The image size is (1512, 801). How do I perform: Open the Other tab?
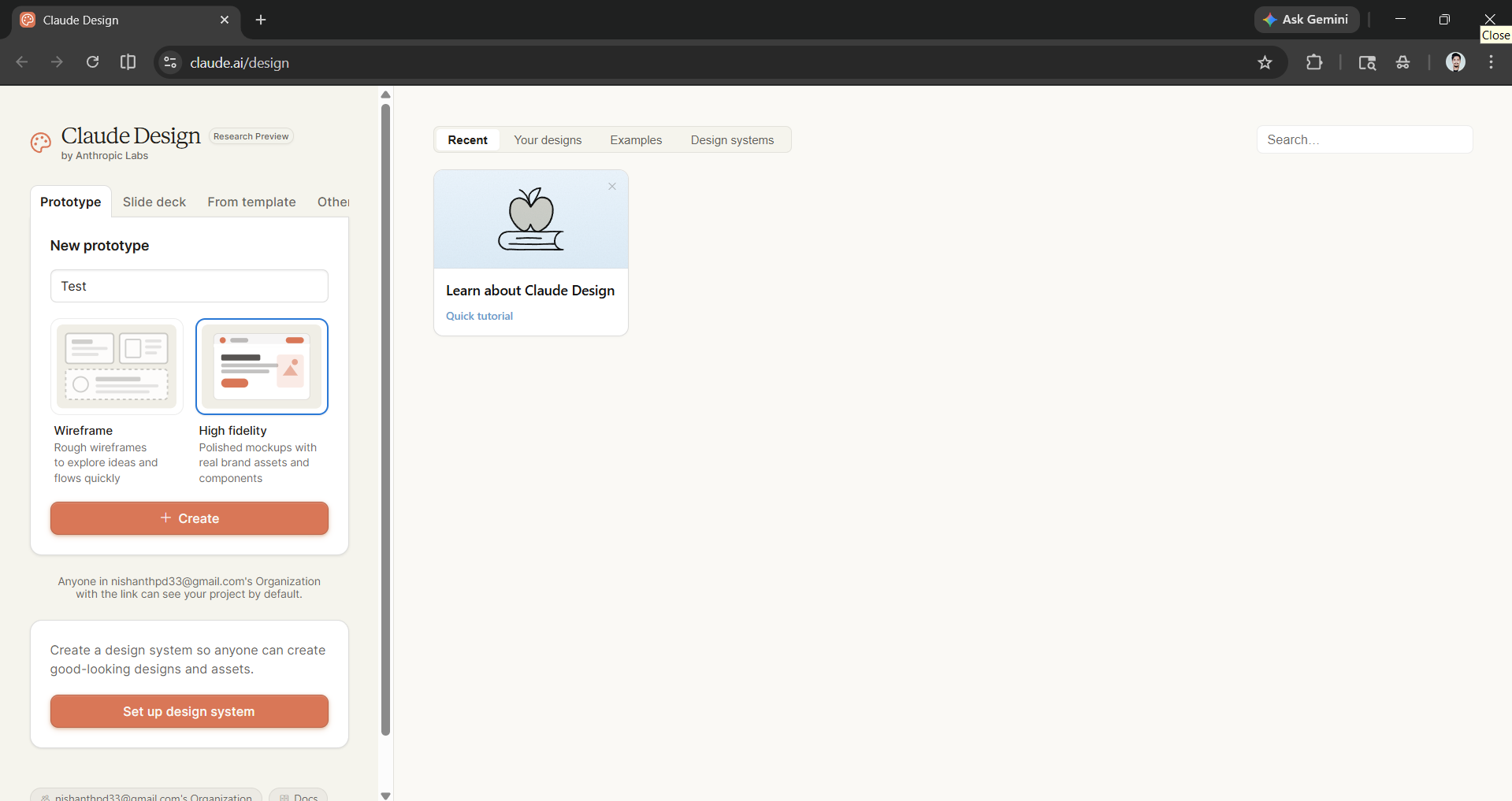(332, 202)
